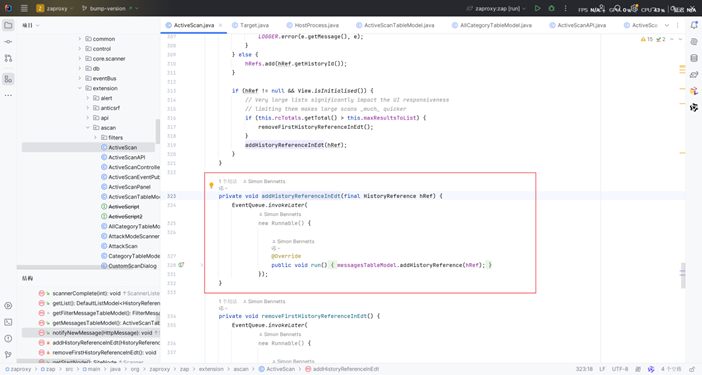Click the warnings count indicator 15

646,39
